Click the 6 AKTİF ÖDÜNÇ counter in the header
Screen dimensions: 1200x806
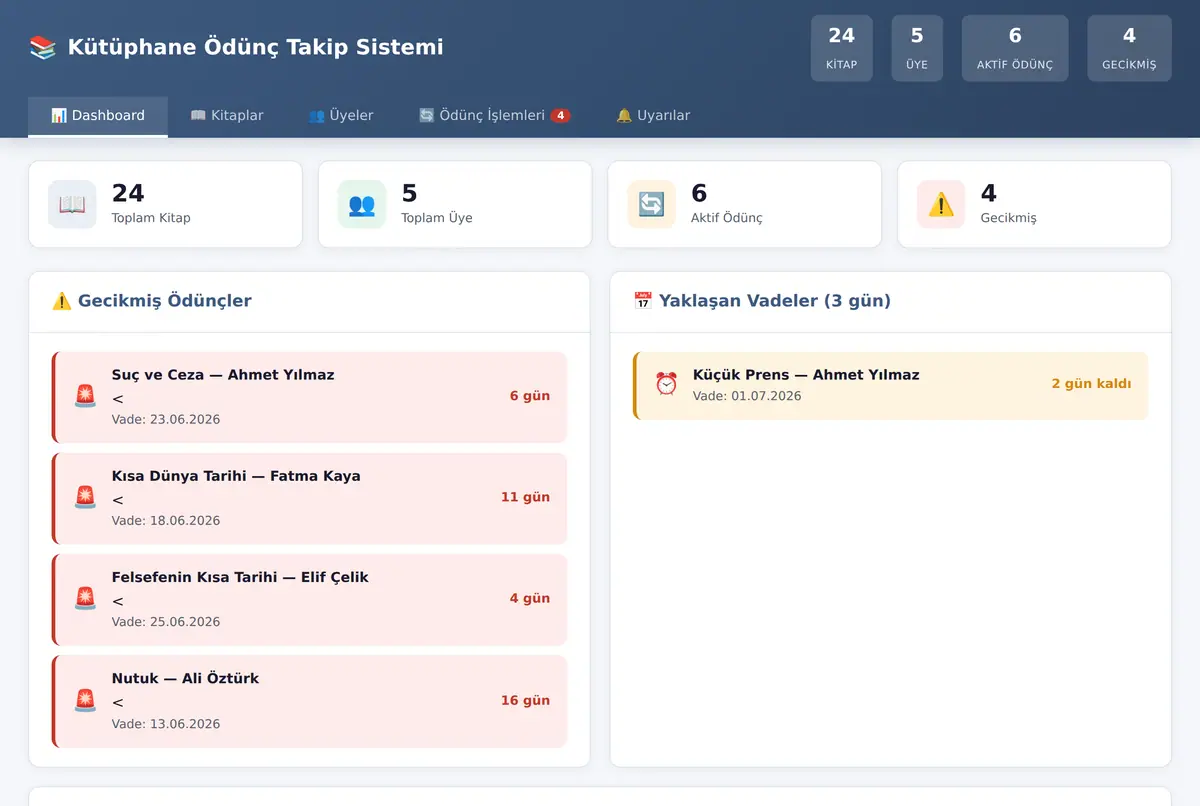click(1015, 48)
